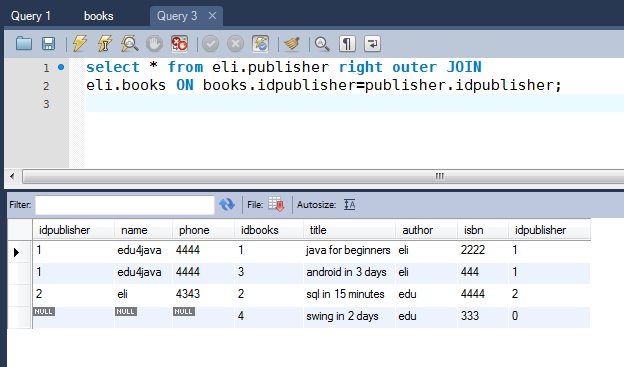The height and width of the screenshot is (367, 624).
Task: Refresh the result set arrows icon
Action: [227, 205]
